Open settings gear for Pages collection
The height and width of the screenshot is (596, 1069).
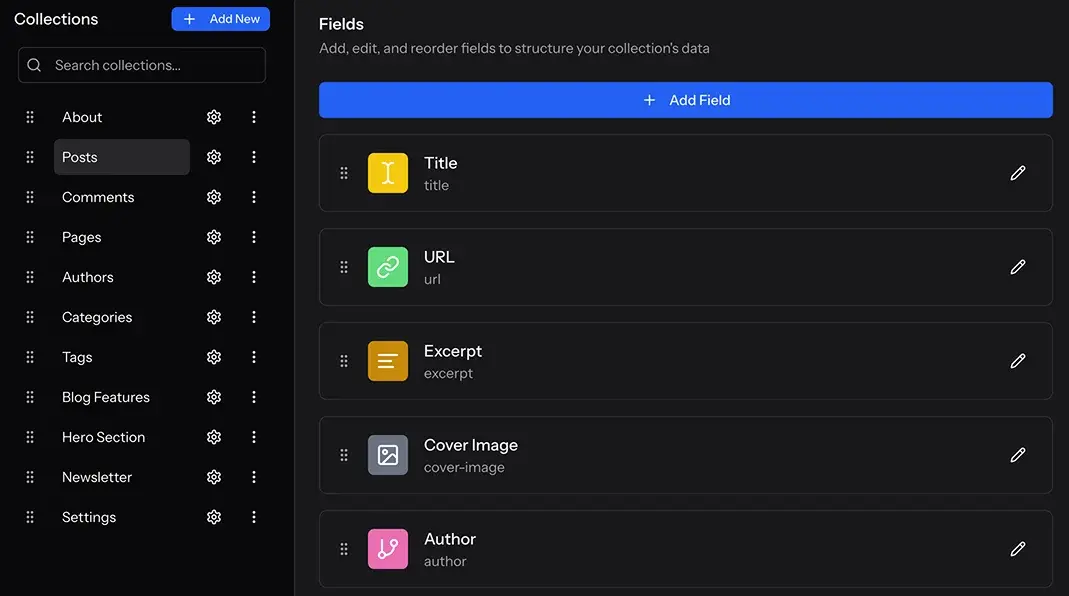click(x=214, y=237)
